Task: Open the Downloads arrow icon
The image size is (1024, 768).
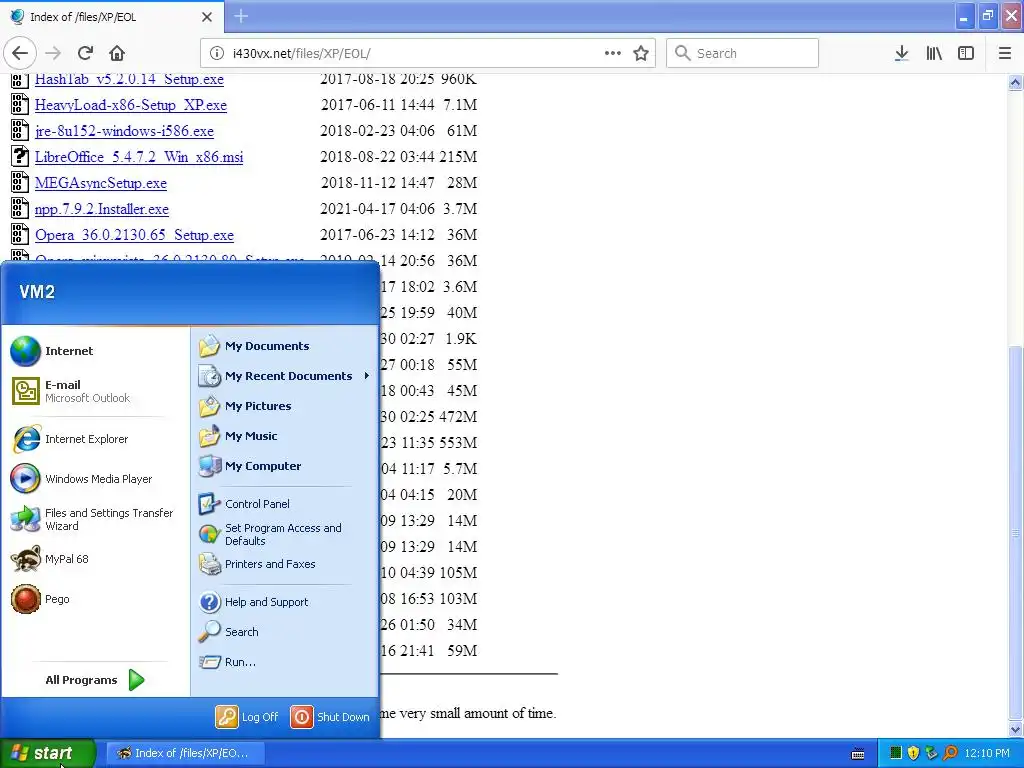Action: pos(902,53)
